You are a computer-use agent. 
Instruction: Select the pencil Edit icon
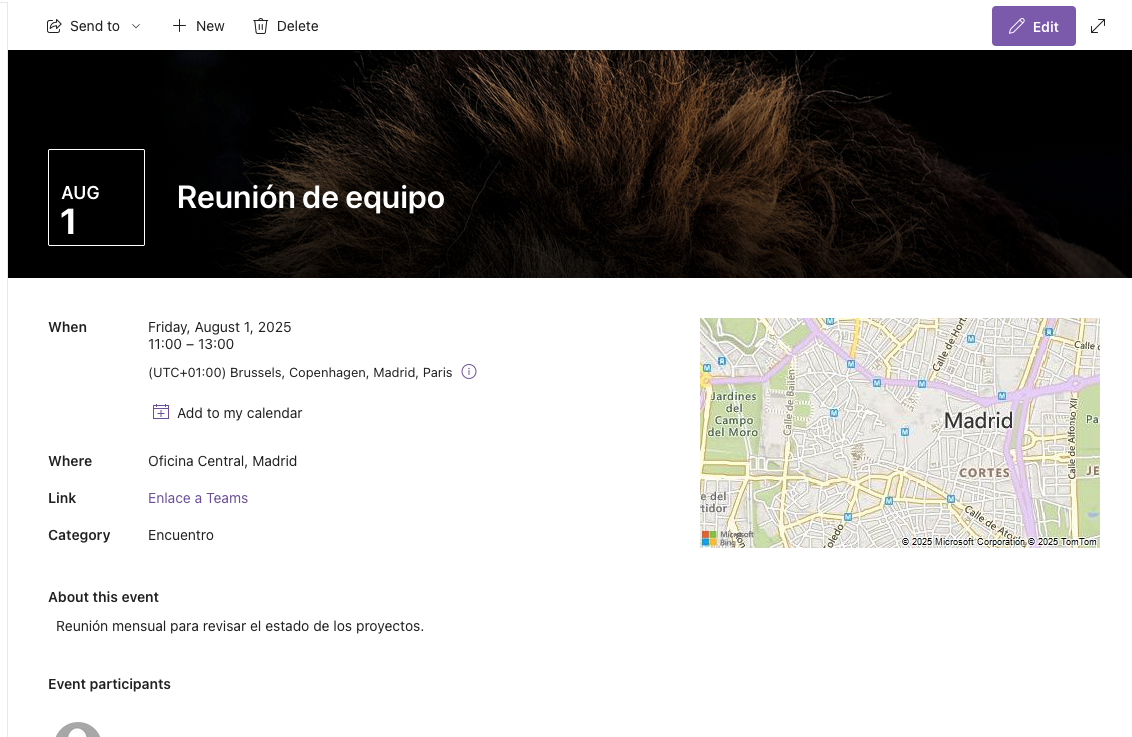click(x=1017, y=26)
